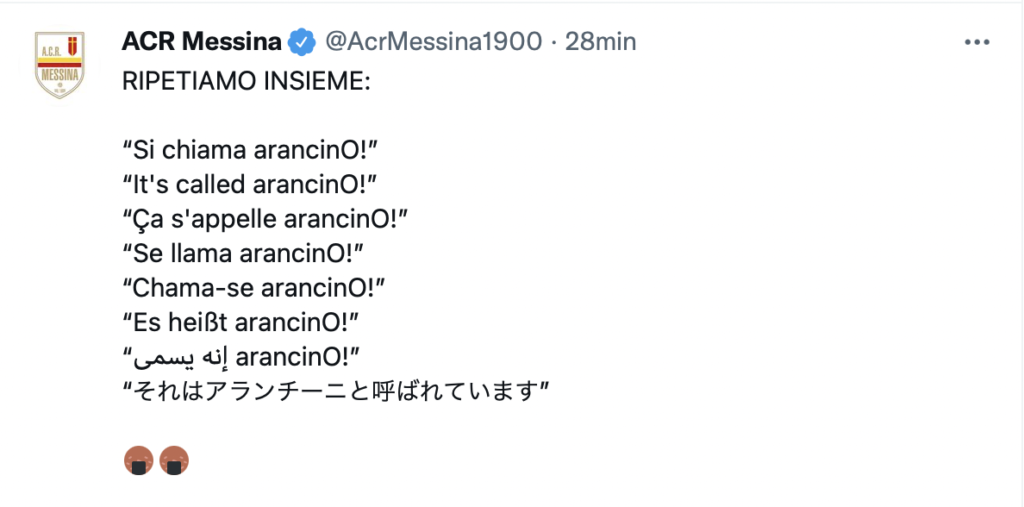Click the German line "Es heißt arancinO!"
The width and height of the screenshot is (1024, 507).
[x=240, y=321]
